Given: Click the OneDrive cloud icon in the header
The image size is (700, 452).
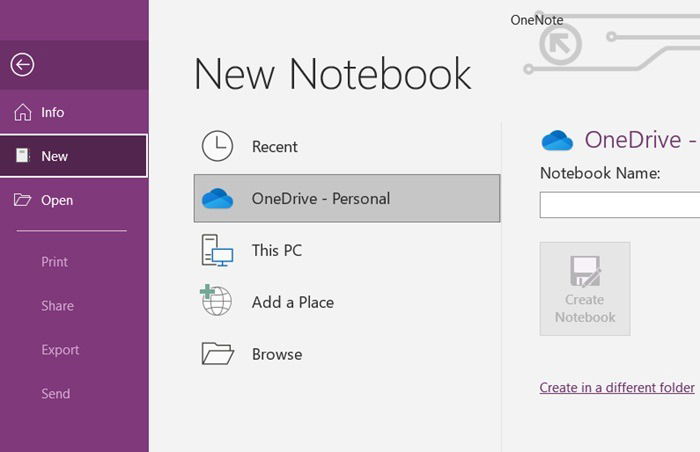Looking at the screenshot, I should [557, 140].
